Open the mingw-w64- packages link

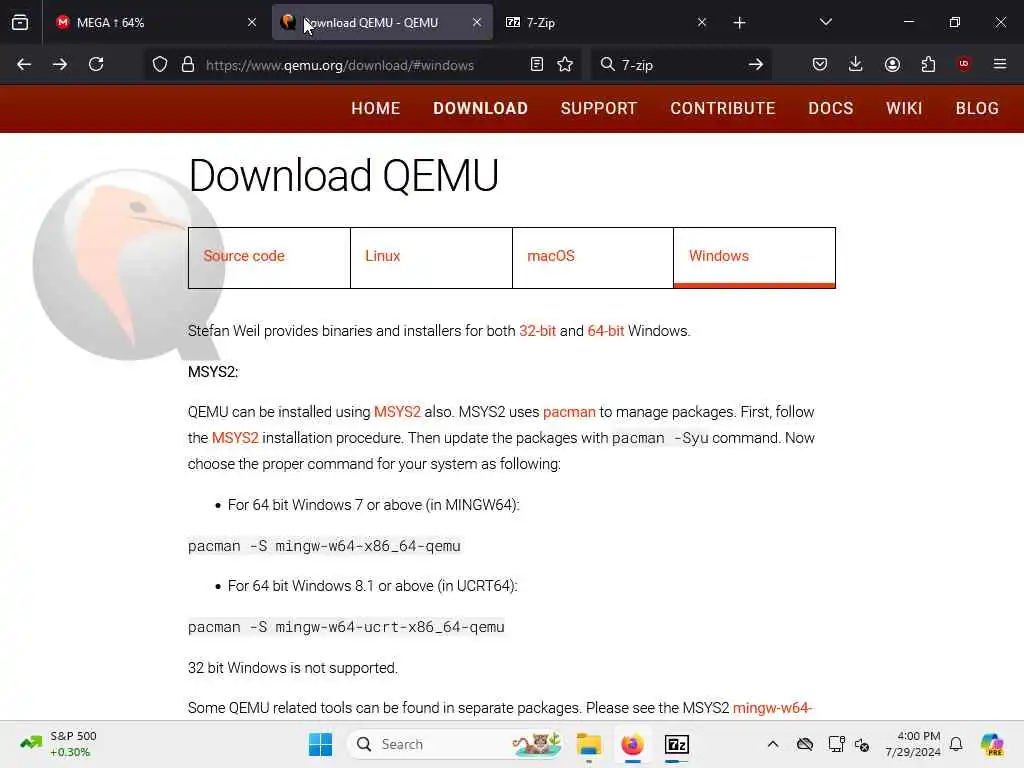tap(773, 708)
